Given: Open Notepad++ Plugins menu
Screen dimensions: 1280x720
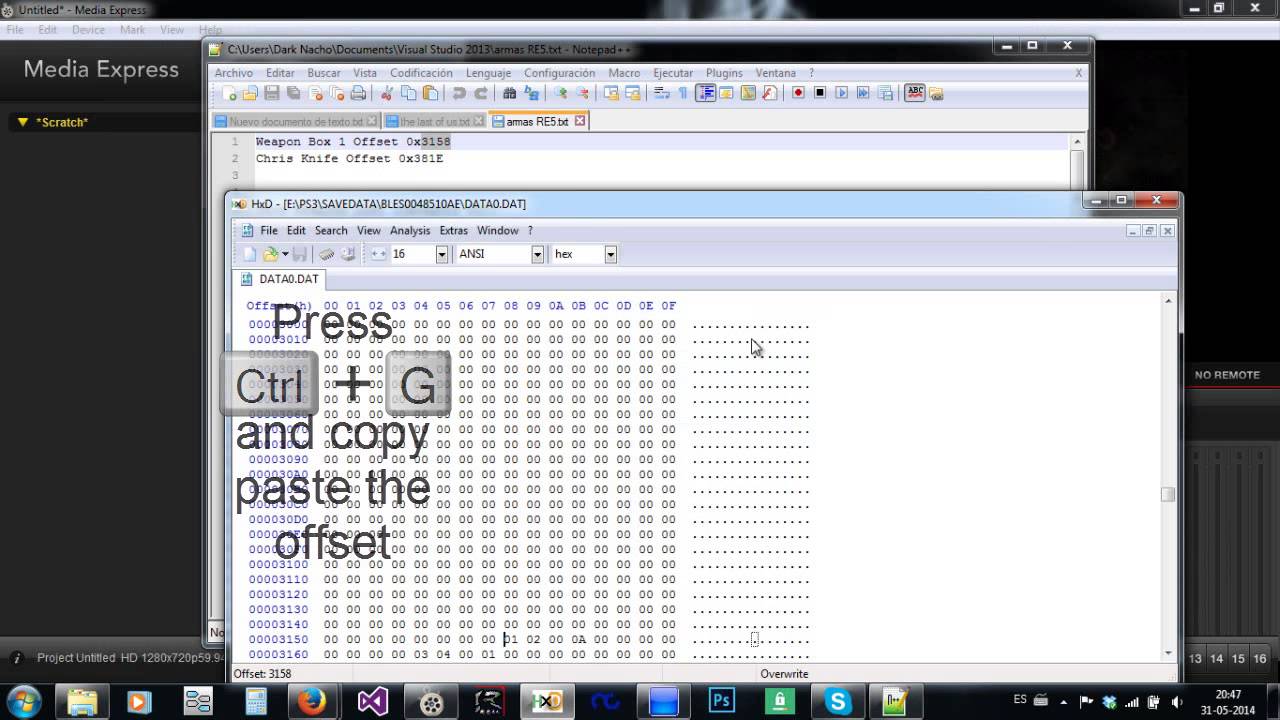Looking at the screenshot, I should point(724,73).
